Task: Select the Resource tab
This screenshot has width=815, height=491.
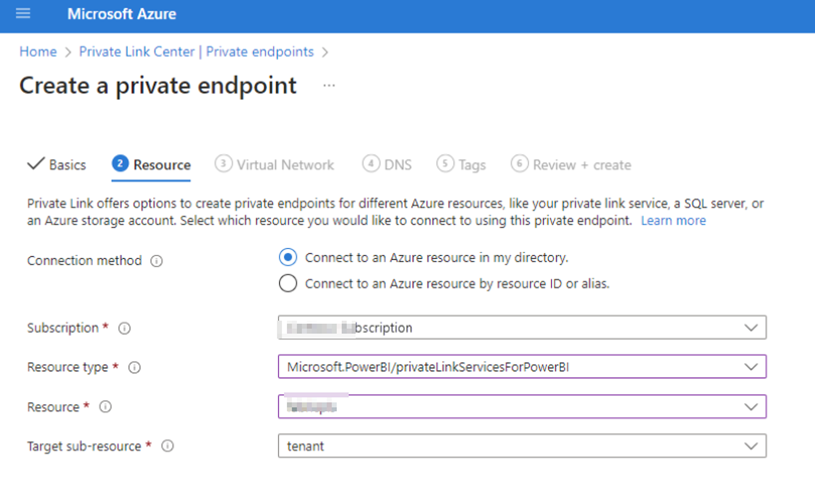Action: pyautogui.click(x=151, y=165)
